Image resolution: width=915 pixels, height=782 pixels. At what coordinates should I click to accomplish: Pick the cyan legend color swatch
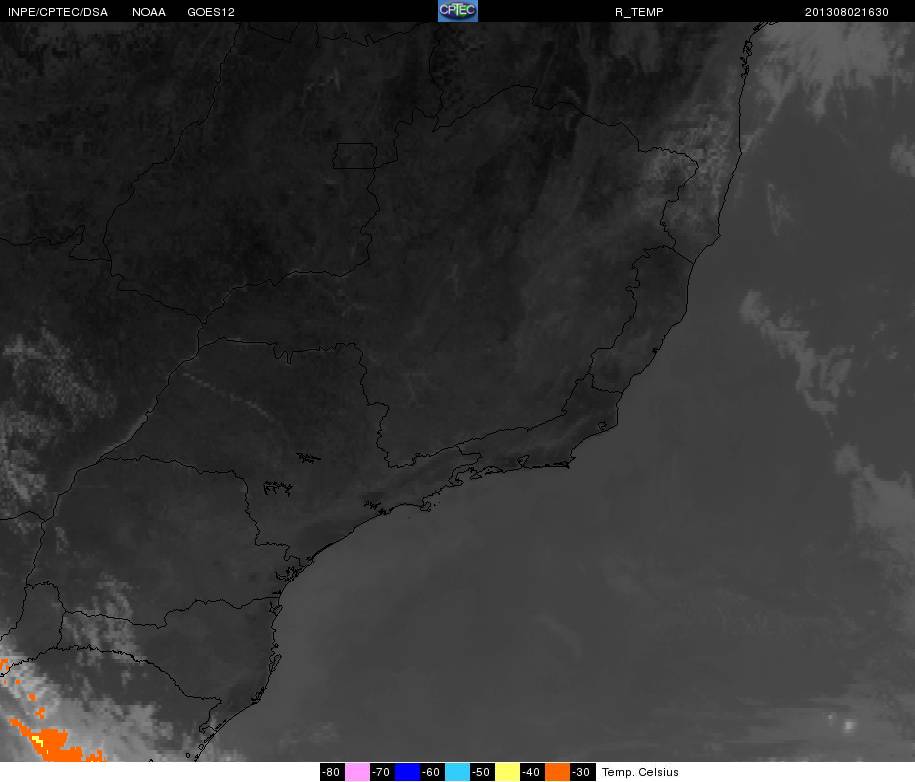click(457, 772)
